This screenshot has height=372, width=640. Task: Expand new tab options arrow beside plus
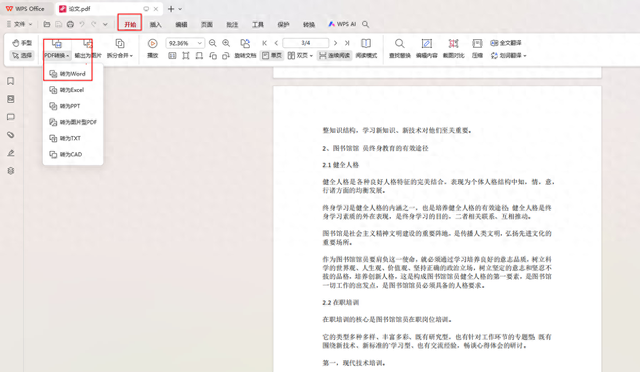coord(180,9)
